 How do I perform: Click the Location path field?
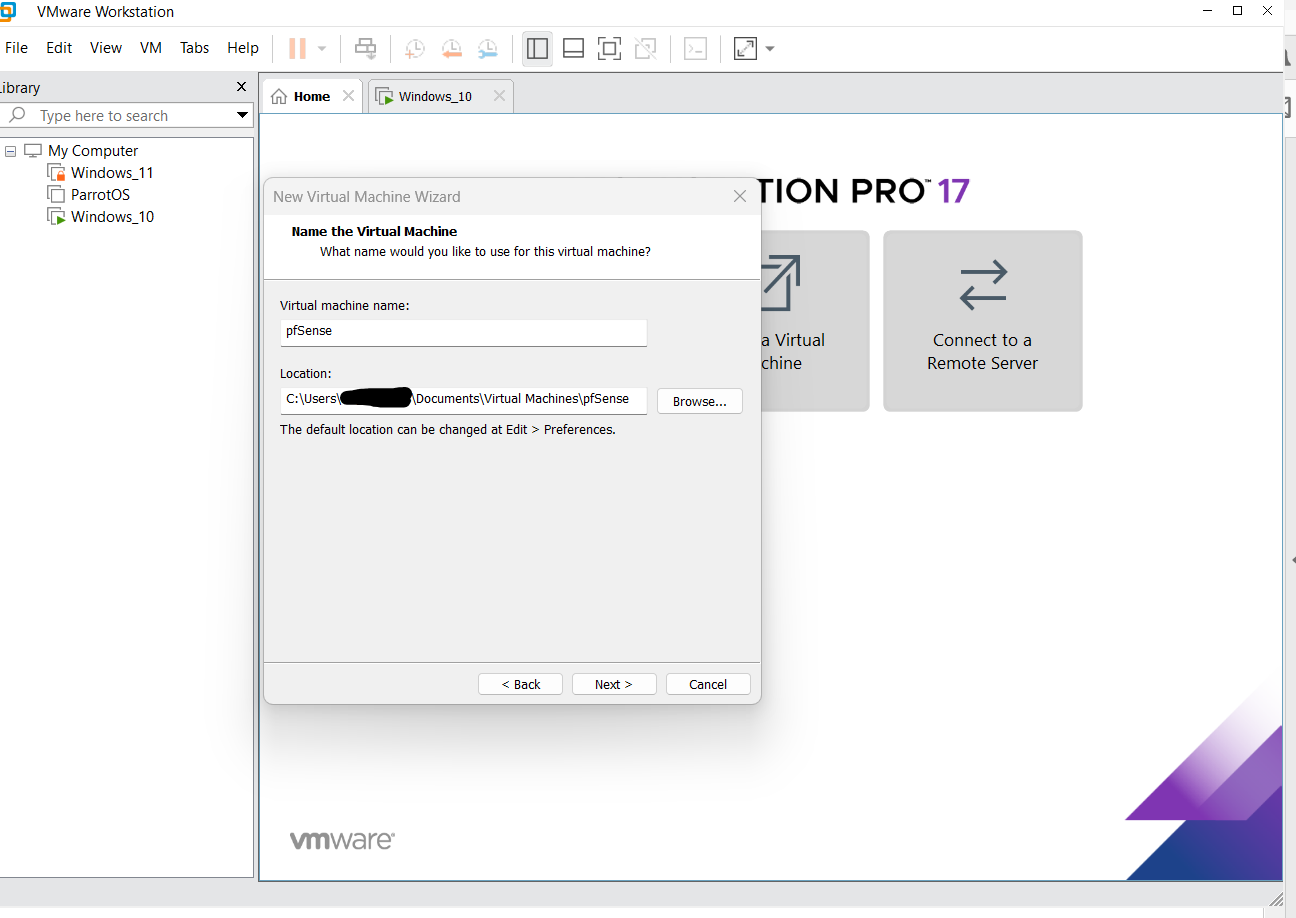point(464,400)
